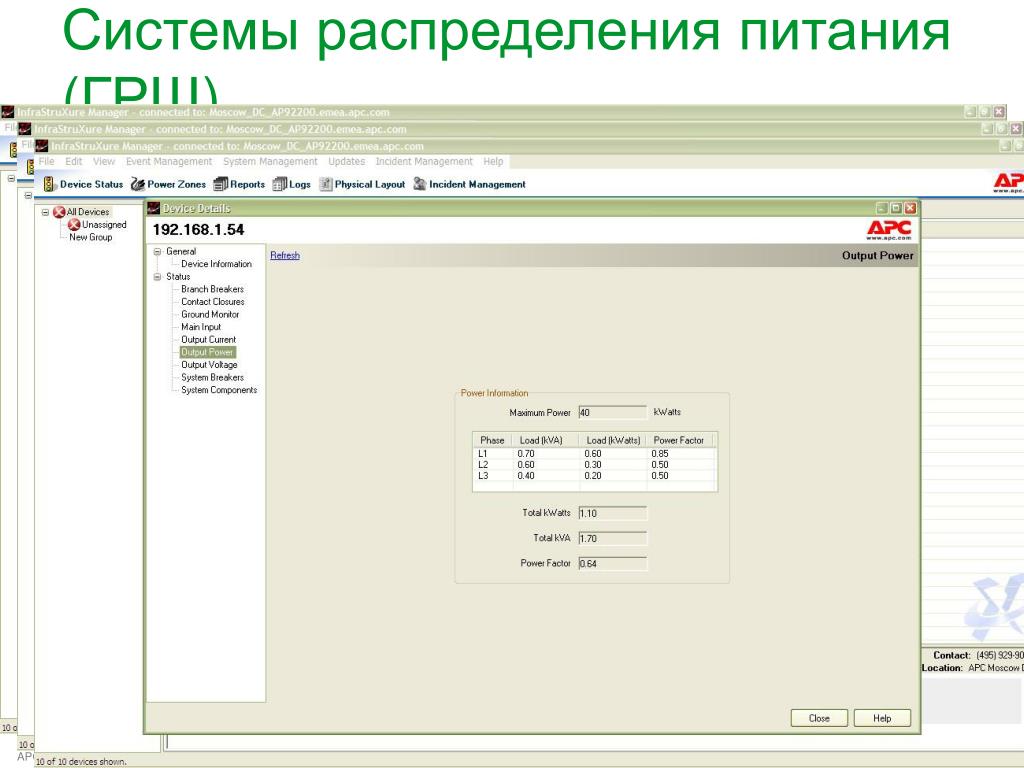Open System Management menu
This screenshot has width=1024, height=768.
click(270, 161)
